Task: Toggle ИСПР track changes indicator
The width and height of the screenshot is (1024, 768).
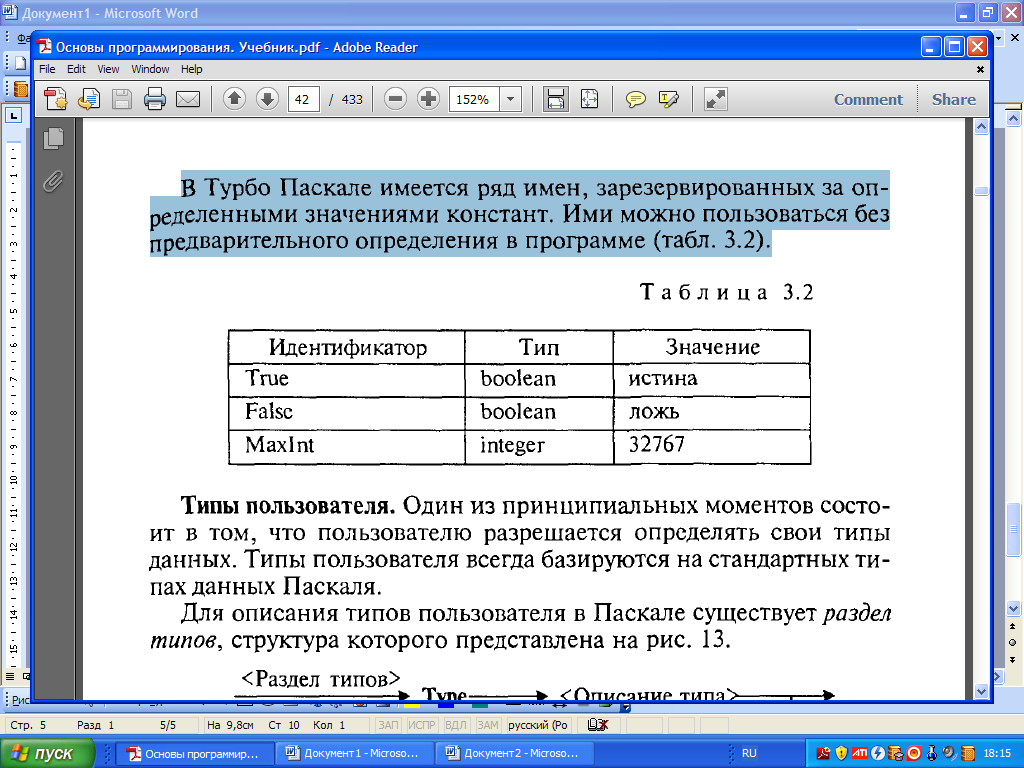Action: [x=422, y=725]
